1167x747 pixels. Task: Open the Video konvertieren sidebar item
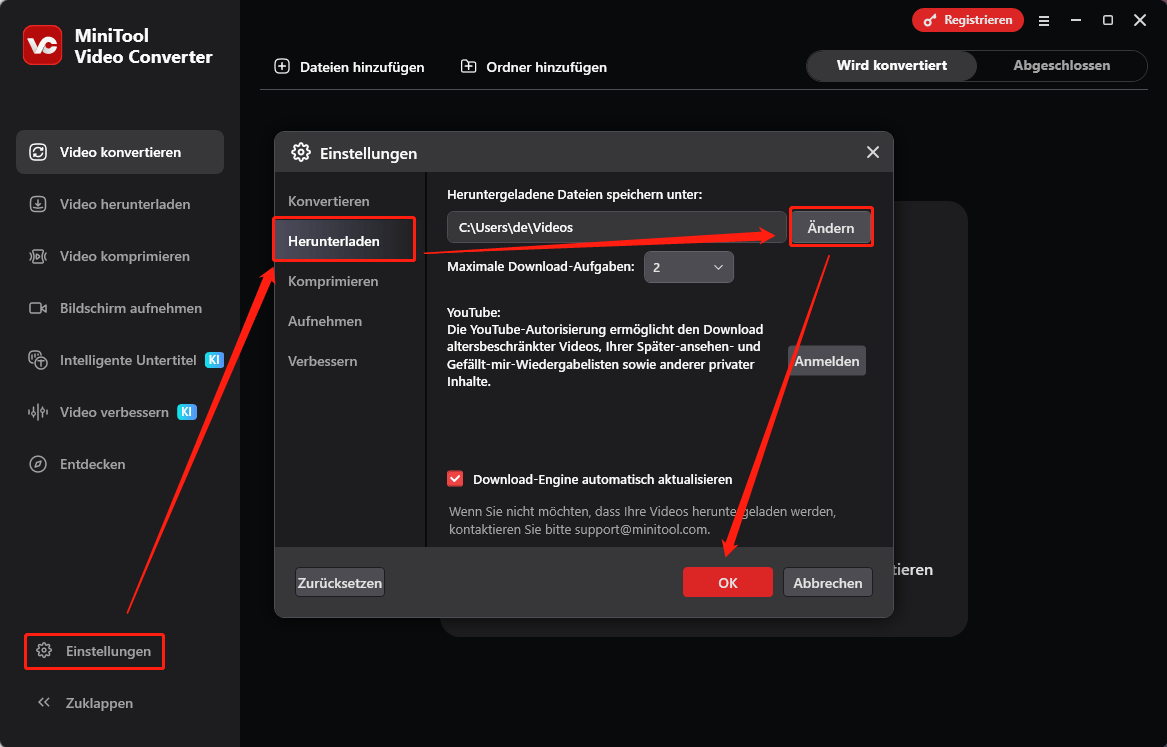[120, 152]
